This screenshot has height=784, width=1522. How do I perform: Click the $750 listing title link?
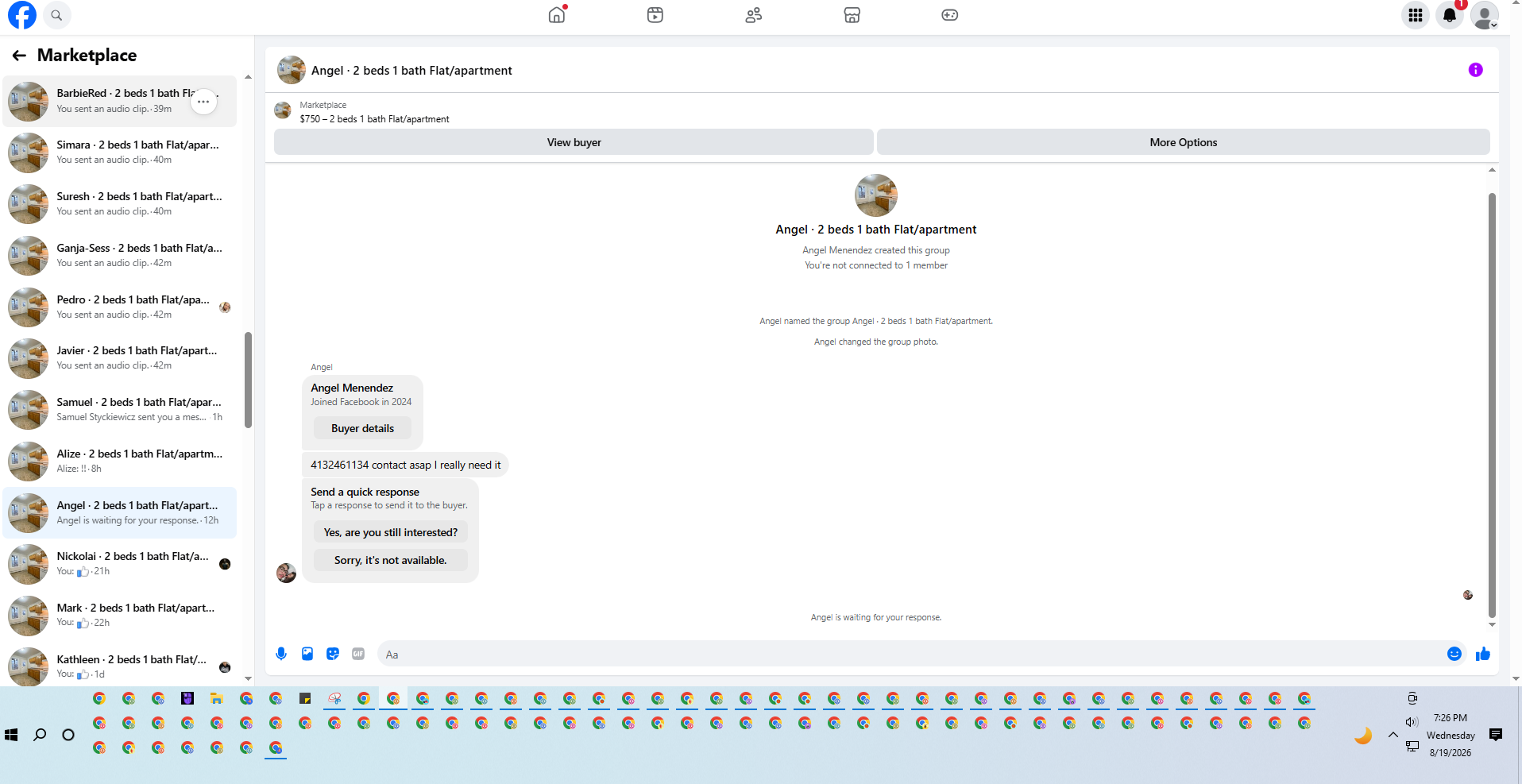[374, 119]
